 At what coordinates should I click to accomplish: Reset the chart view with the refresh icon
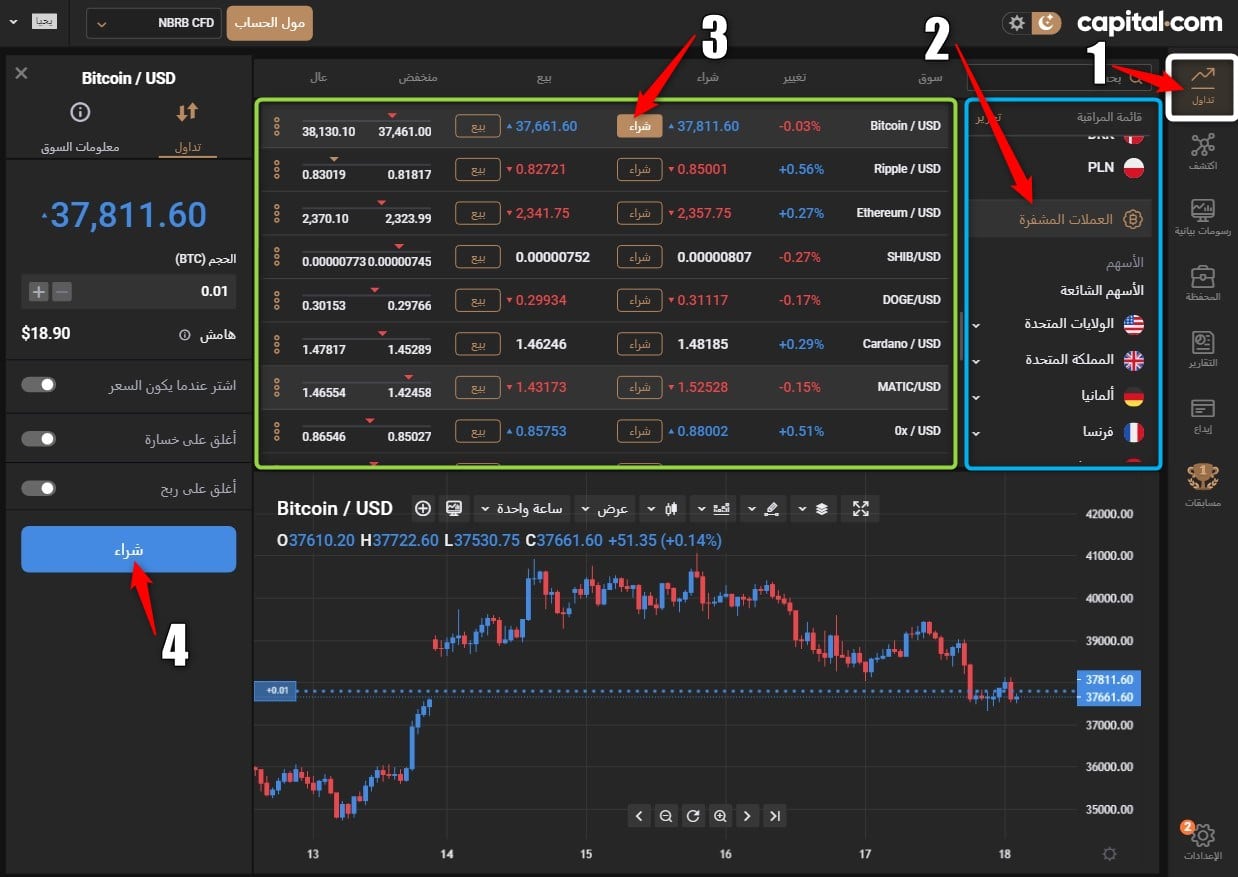693,816
